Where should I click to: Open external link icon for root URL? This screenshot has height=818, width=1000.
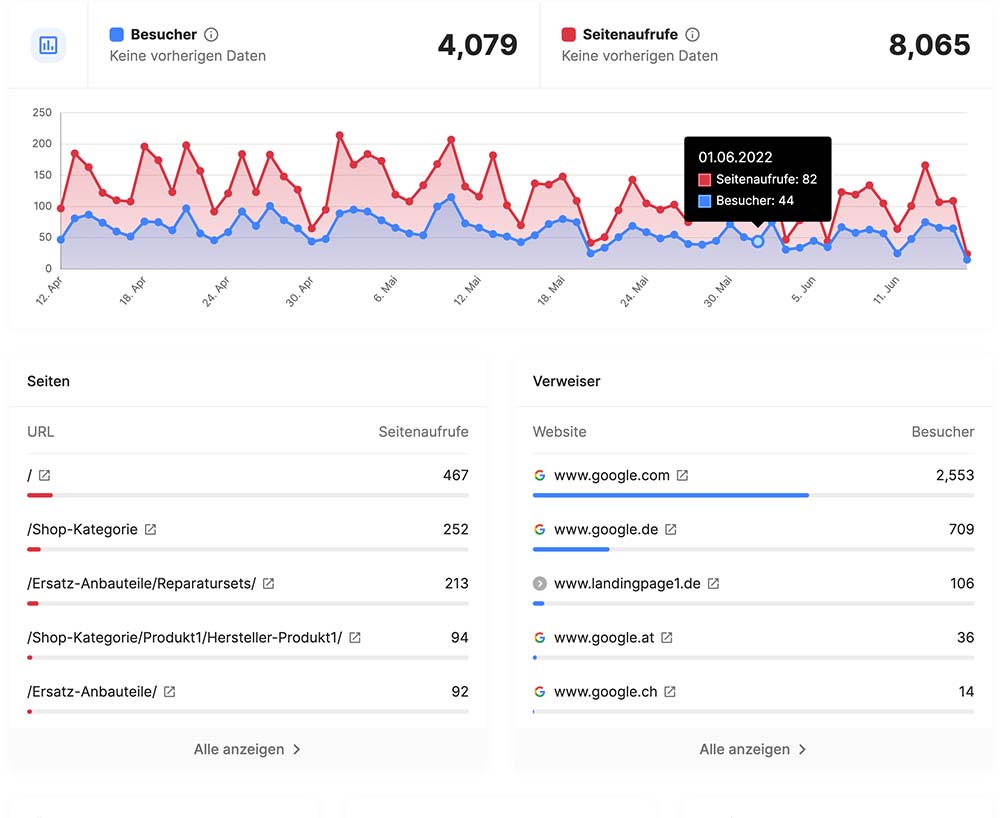point(44,476)
